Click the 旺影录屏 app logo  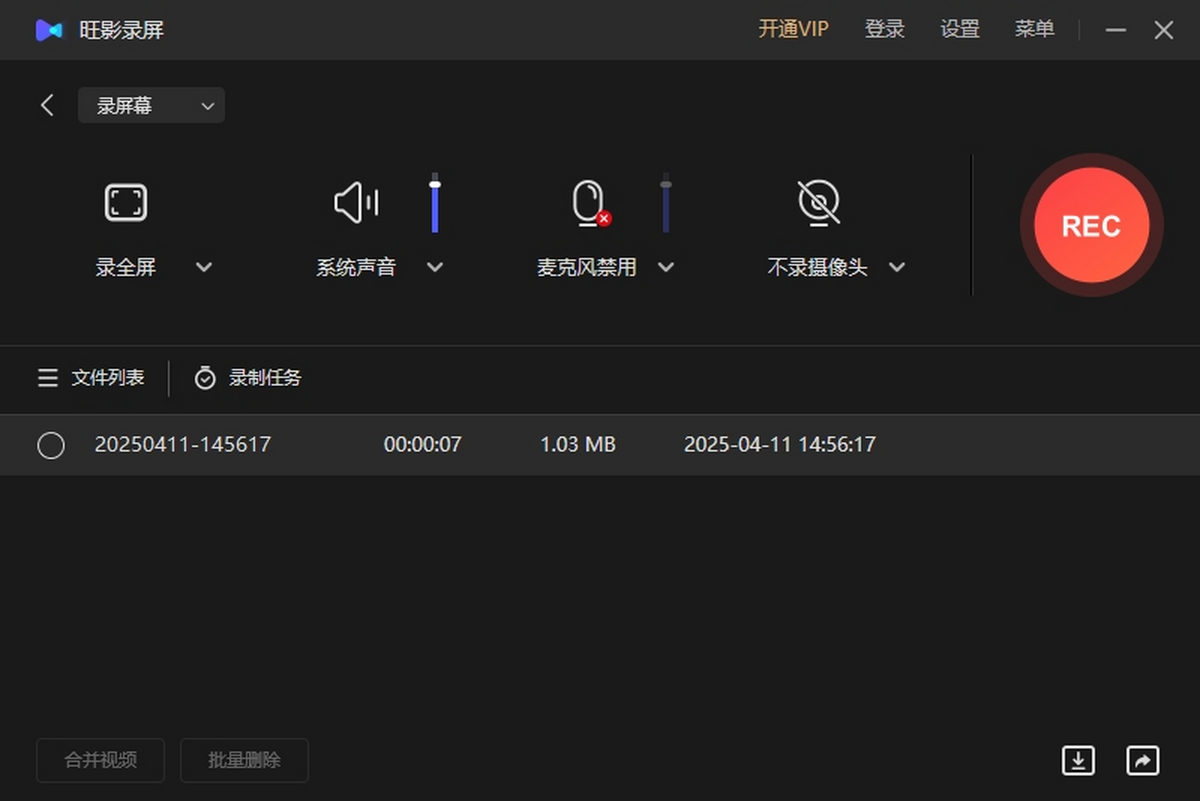pyautogui.click(x=48, y=30)
